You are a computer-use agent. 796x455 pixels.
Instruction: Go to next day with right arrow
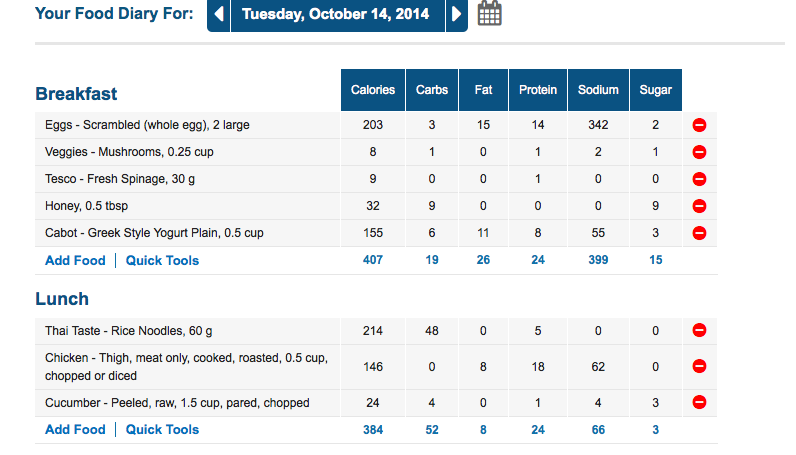457,15
